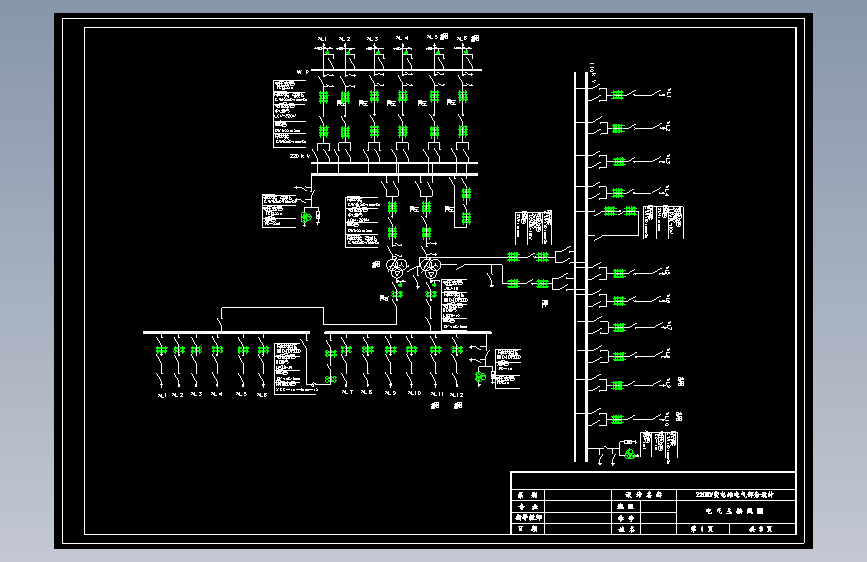Click the WL10 feeder label
Image resolution: width=867 pixels, height=562 pixels.
coord(415,393)
